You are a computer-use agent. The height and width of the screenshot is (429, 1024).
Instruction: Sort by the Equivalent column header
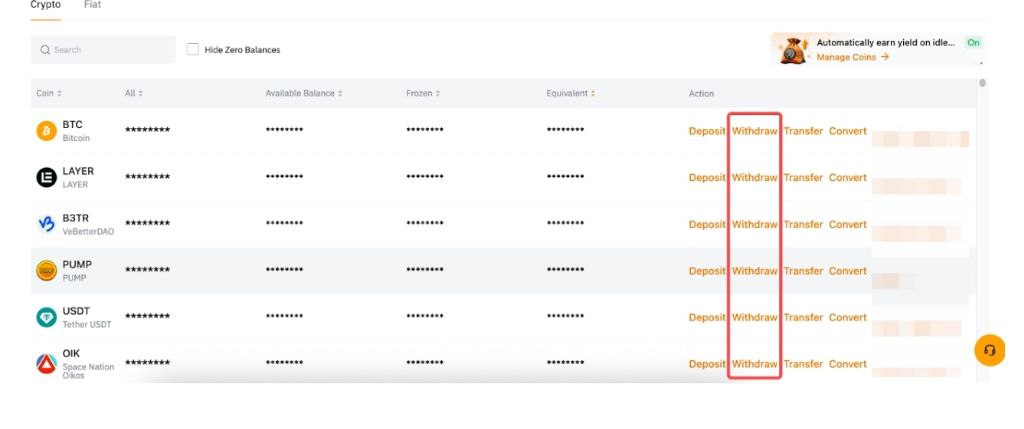coord(570,94)
